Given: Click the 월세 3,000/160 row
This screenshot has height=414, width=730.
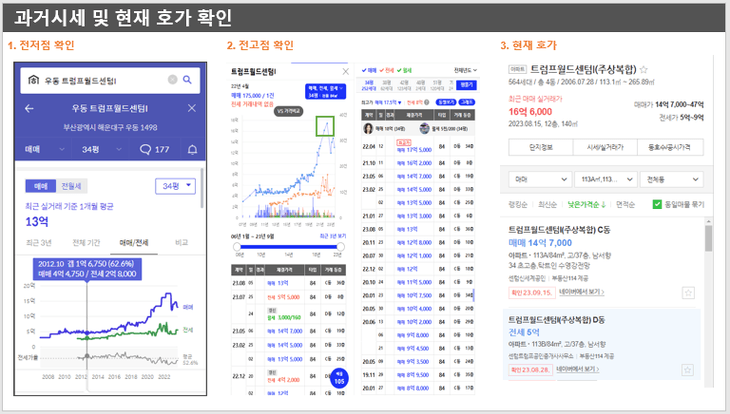Looking at the screenshot, I should point(289,314).
